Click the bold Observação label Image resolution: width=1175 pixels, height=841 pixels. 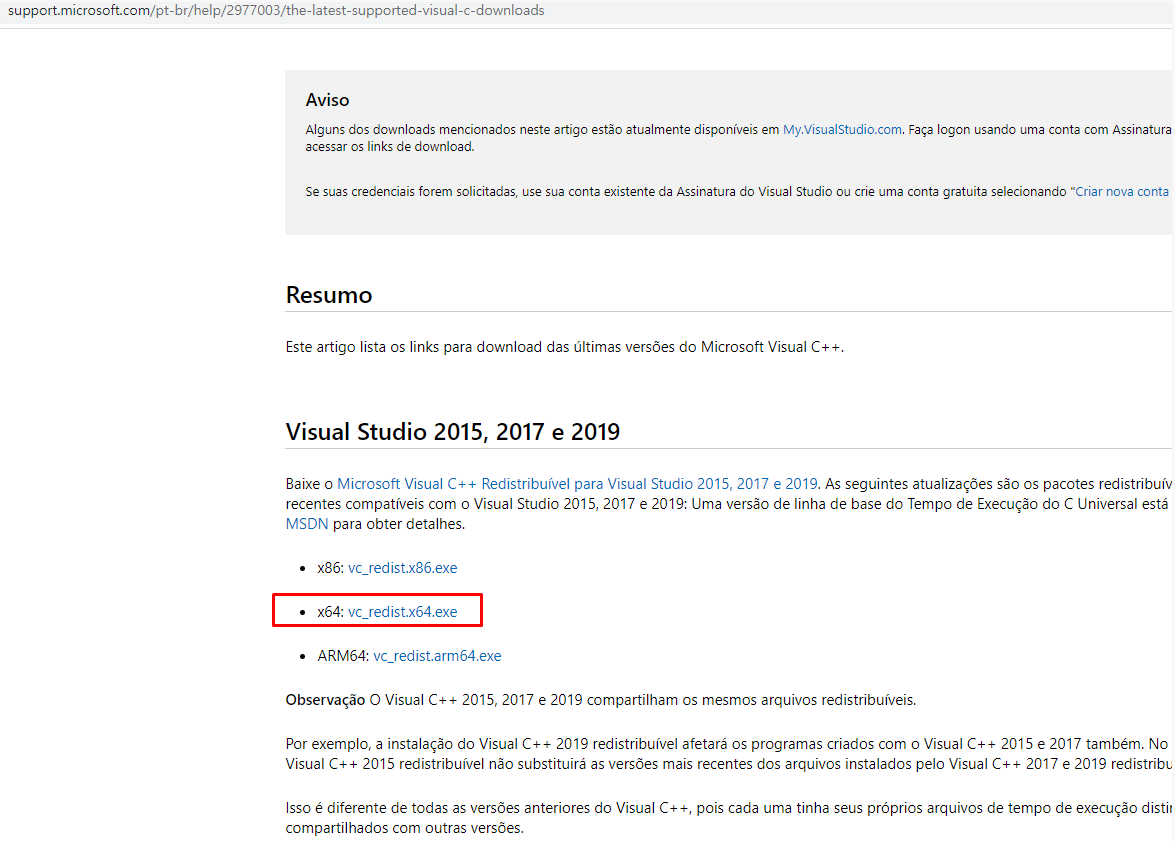coord(325,700)
